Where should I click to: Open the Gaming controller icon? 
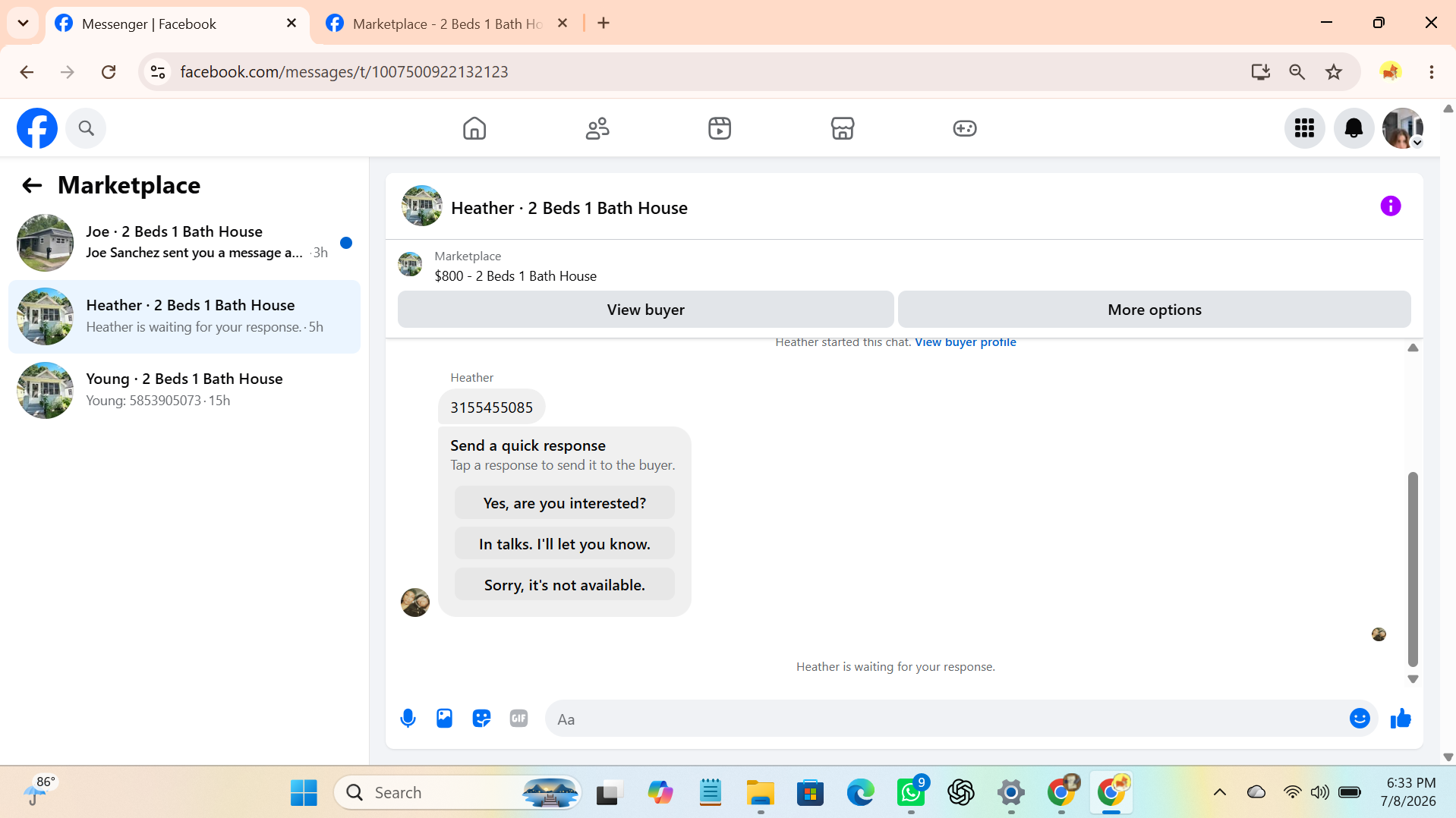point(965,128)
